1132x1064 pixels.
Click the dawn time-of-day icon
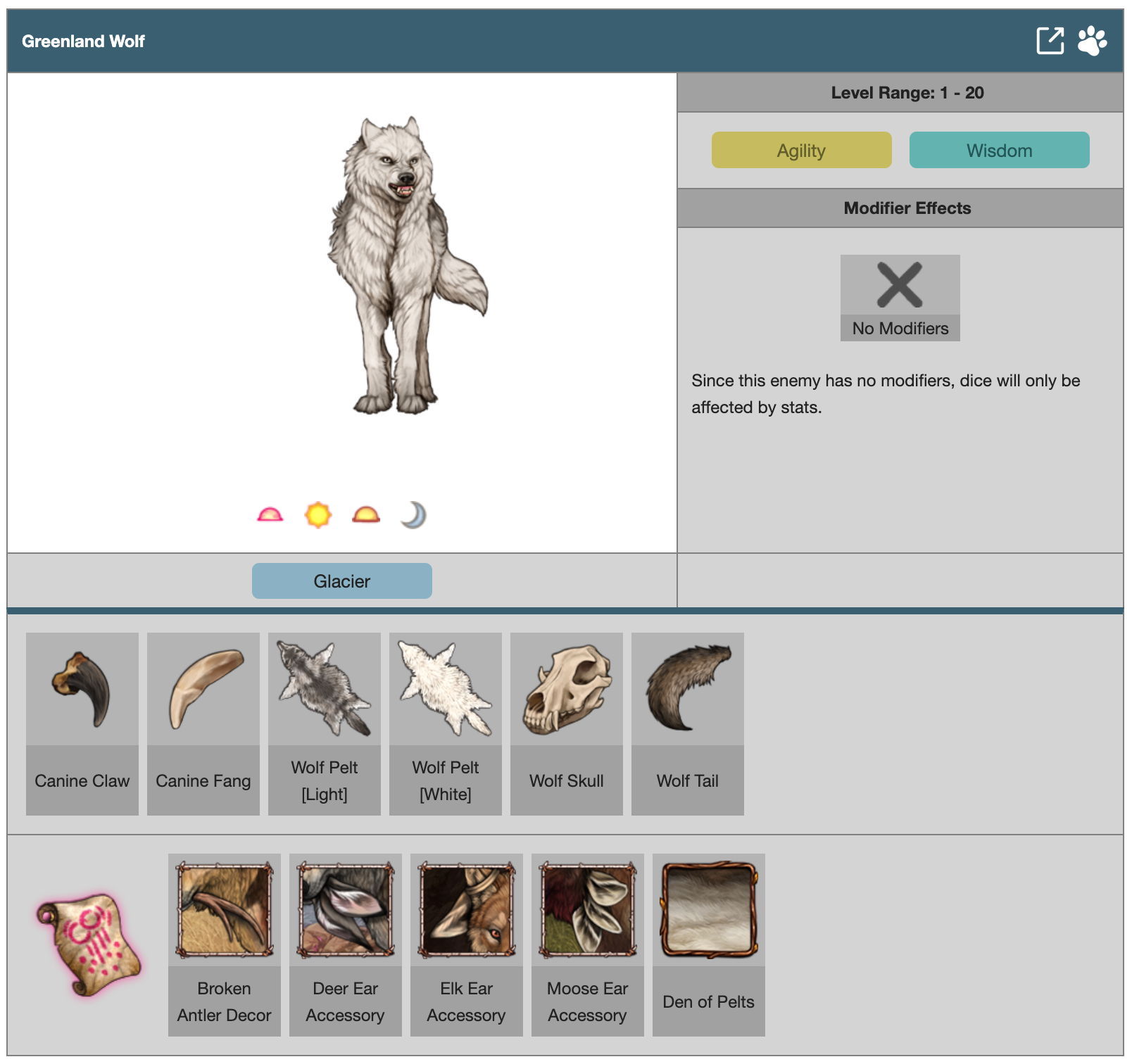pyautogui.click(x=270, y=515)
